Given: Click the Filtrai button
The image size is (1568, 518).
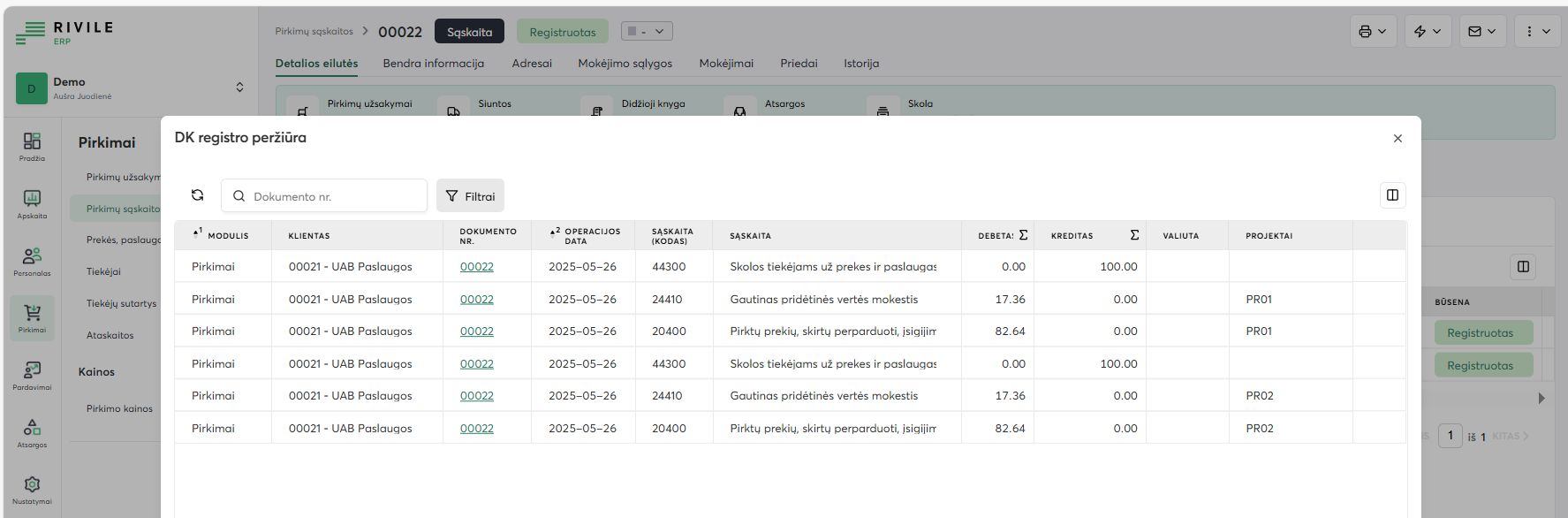Looking at the screenshot, I should tap(470, 196).
